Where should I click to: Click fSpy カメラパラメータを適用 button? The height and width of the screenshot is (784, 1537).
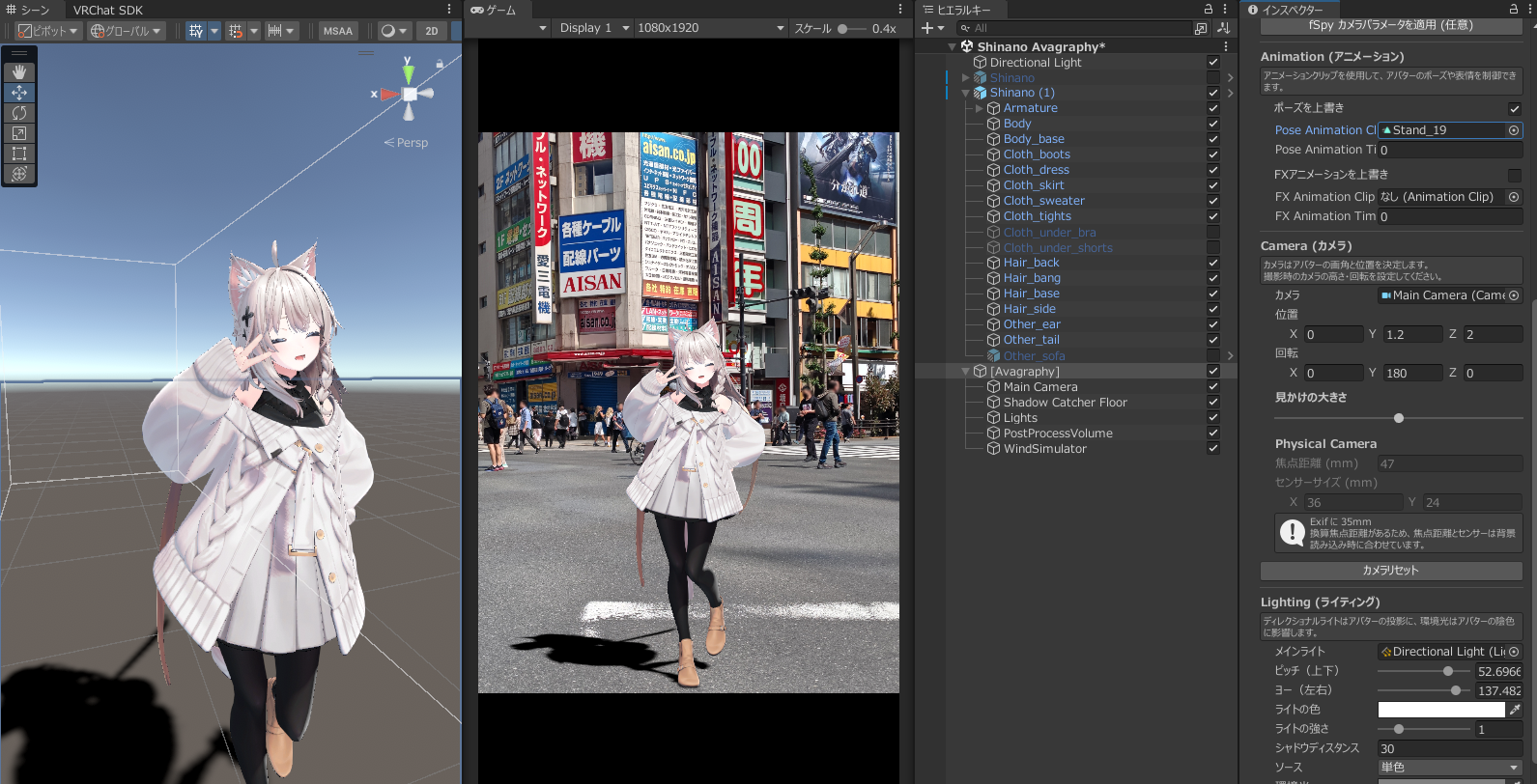pos(1391,25)
